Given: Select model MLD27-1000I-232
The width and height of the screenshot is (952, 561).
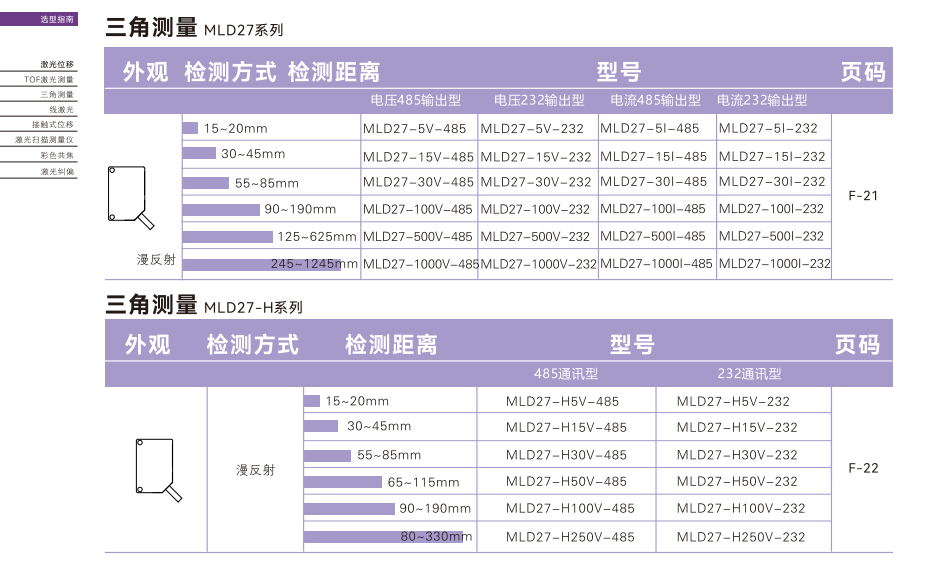Looking at the screenshot, I should (x=774, y=264).
